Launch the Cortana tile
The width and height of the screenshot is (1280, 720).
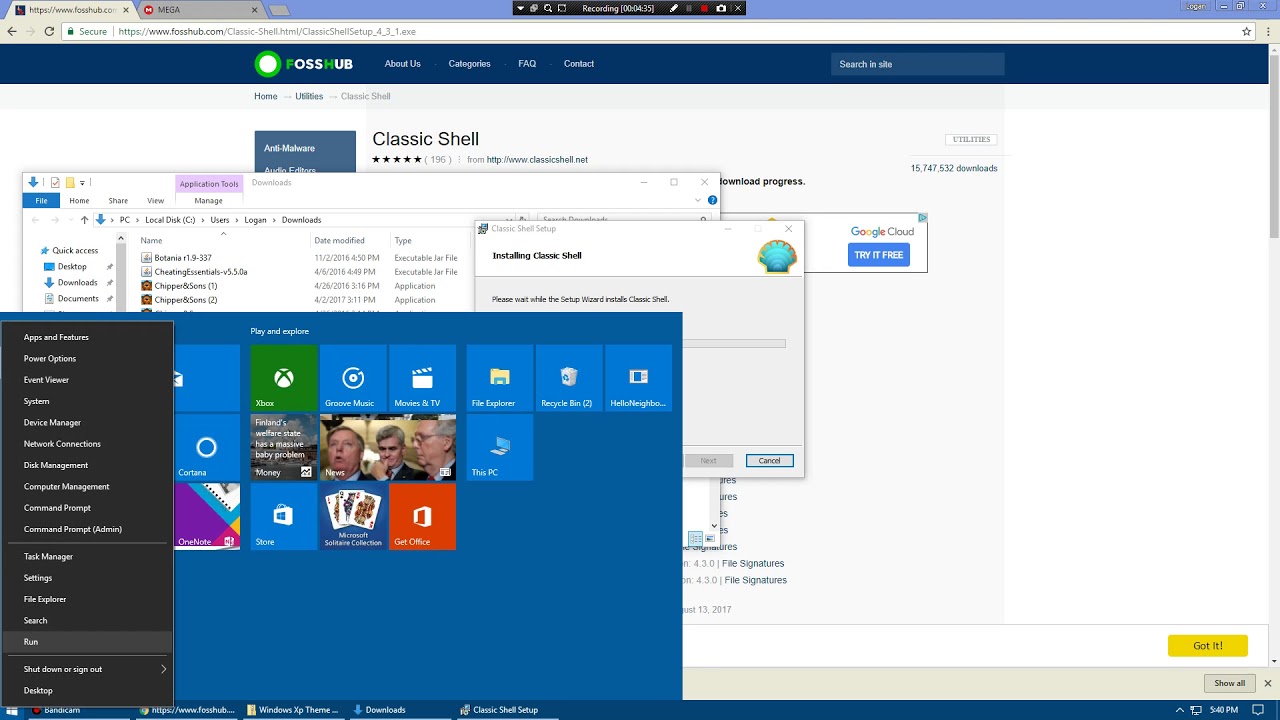pos(207,447)
